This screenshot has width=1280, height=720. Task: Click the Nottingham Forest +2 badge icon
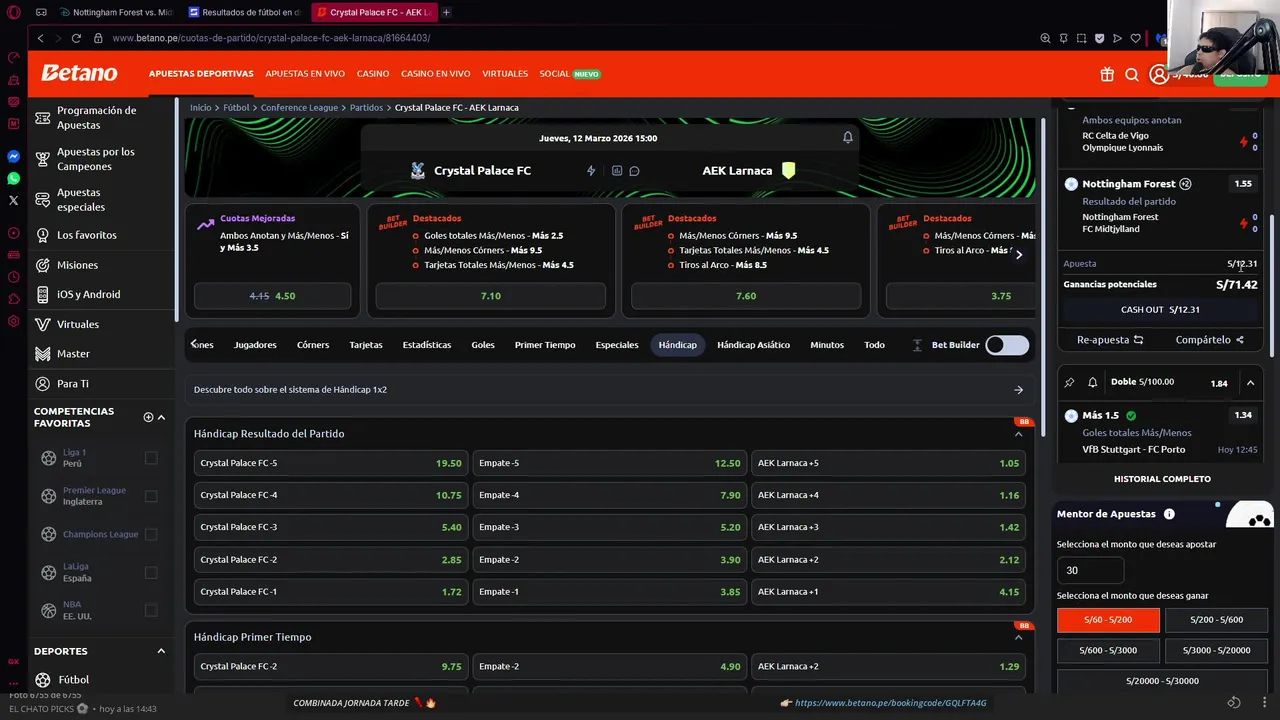(x=1185, y=184)
